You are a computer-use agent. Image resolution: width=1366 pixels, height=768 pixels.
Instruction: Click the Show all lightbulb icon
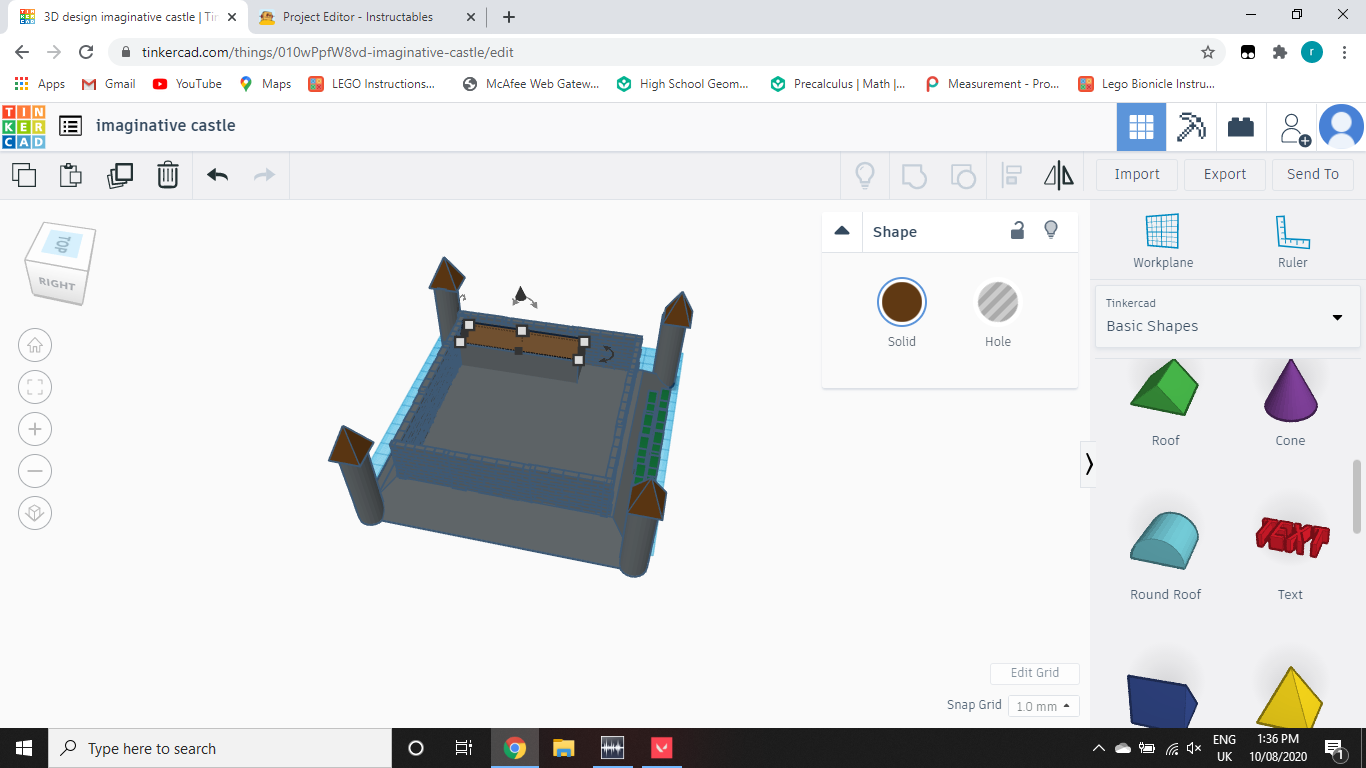click(865, 175)
